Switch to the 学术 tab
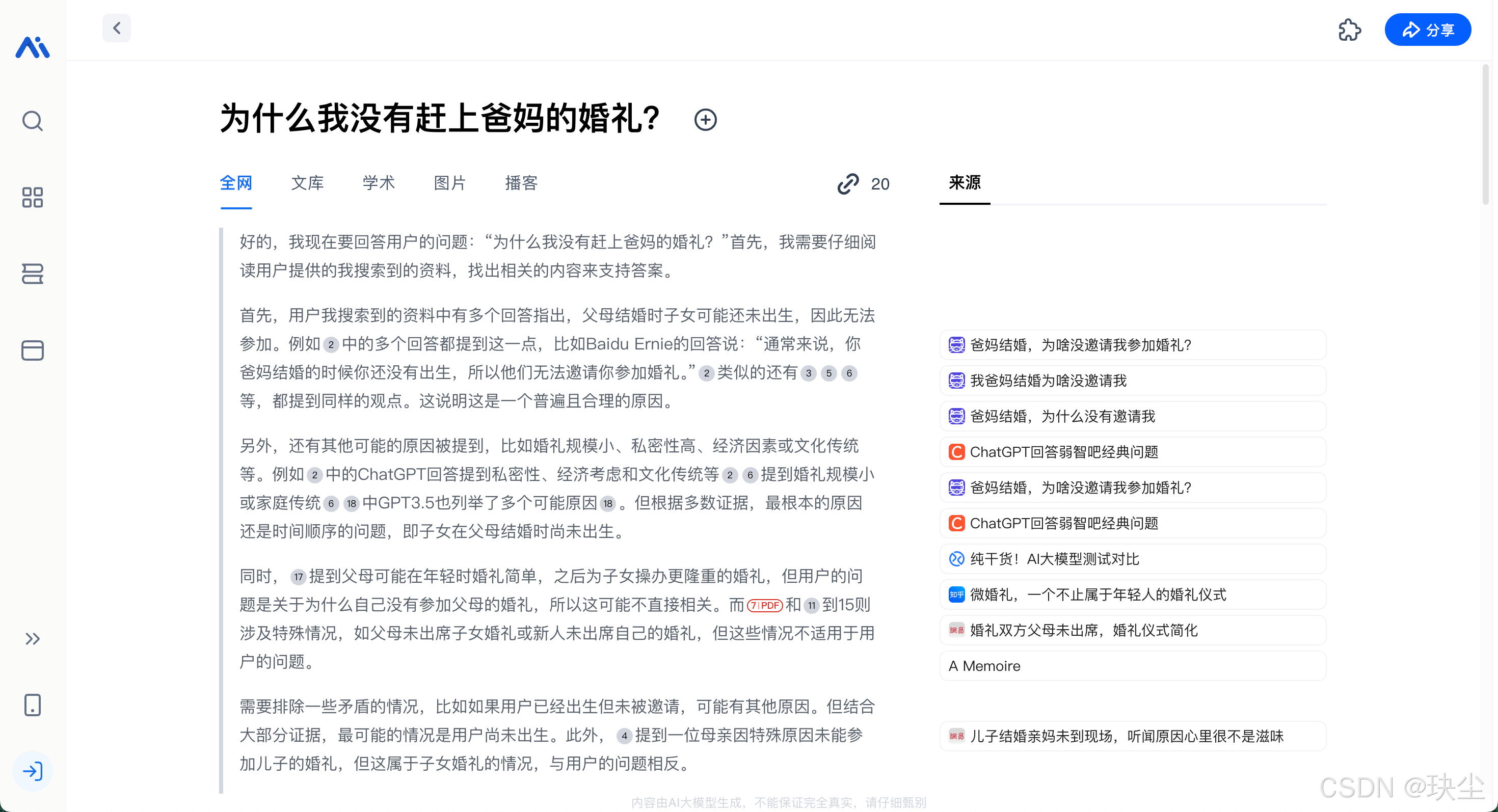Image resolution: width=1498 pixels, height=812 pixels. (x=379, y=183)
